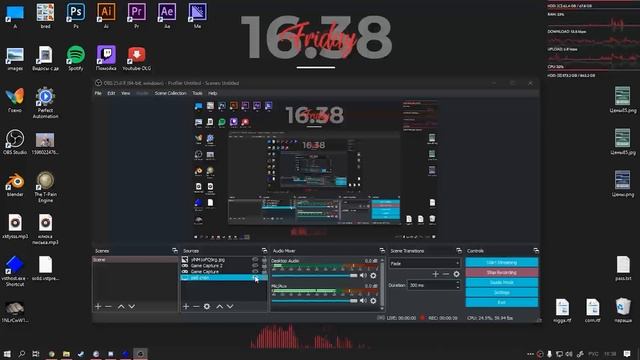Image resolution: width=640 pixels, height=360 pixels.
Task: Select Perfect Automation desktop icon
Action: [45, 103]
